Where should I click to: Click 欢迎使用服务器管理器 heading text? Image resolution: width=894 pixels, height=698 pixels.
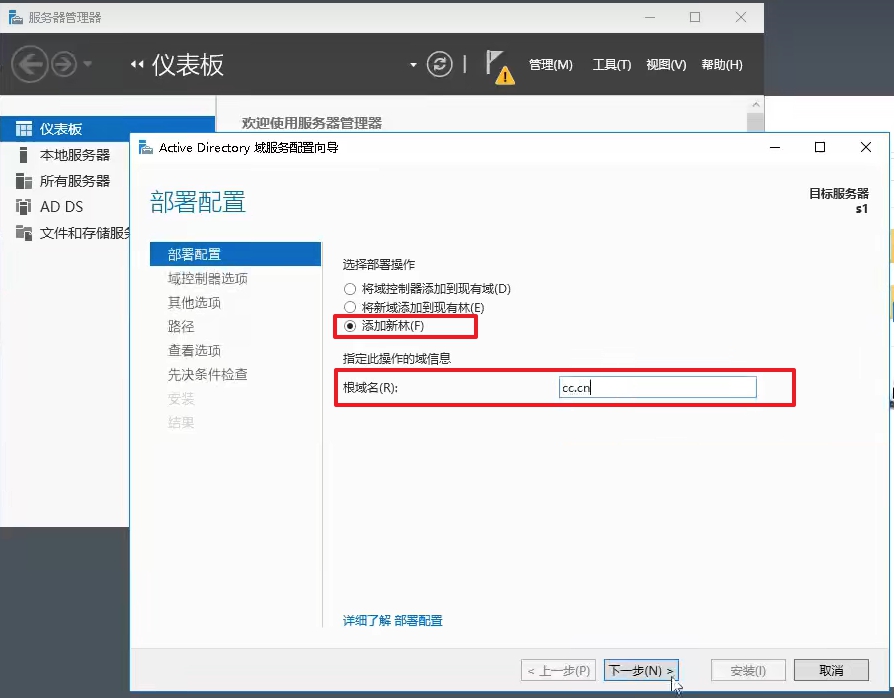pos(311,123)
